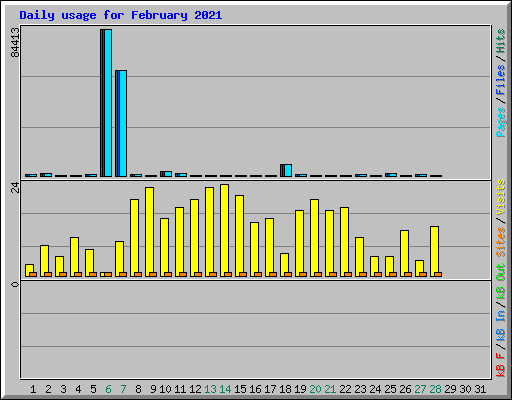Click the yellow visits bar for day 26
The width and height of the screenshot is (512, 400).
pyautogui.click(x=404, y=253)
